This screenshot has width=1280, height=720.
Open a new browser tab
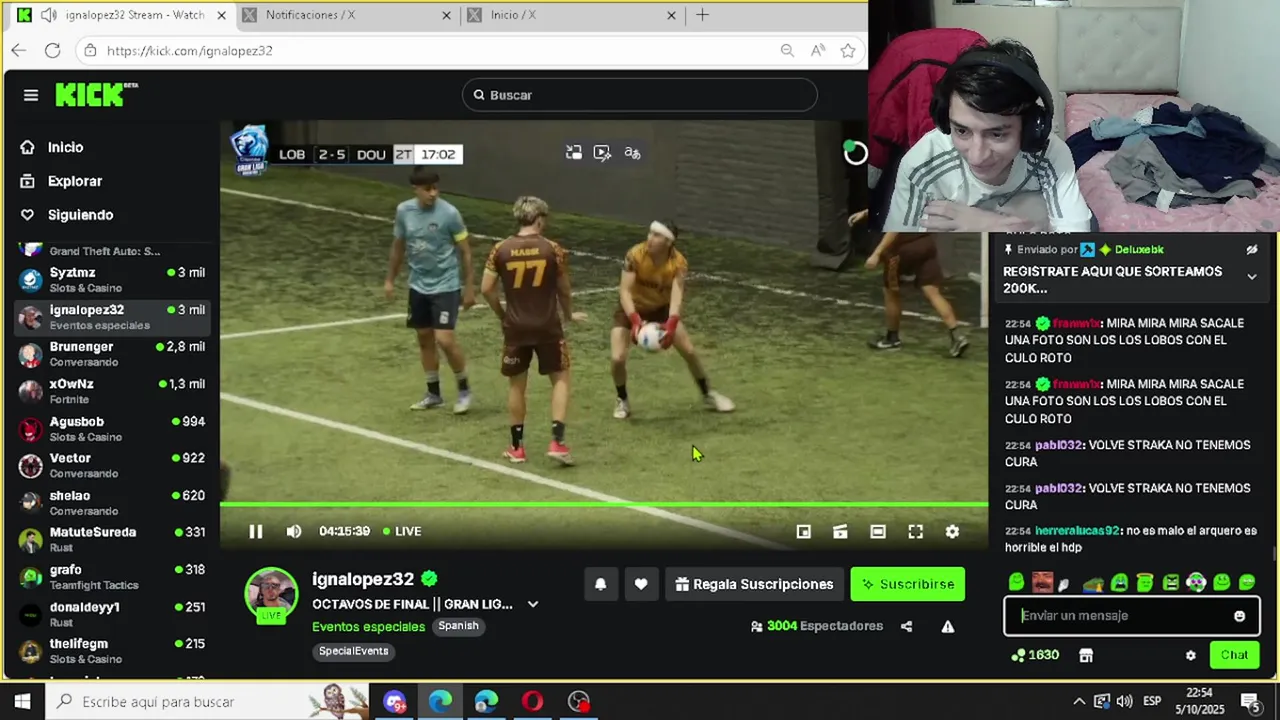click(702, 15)
